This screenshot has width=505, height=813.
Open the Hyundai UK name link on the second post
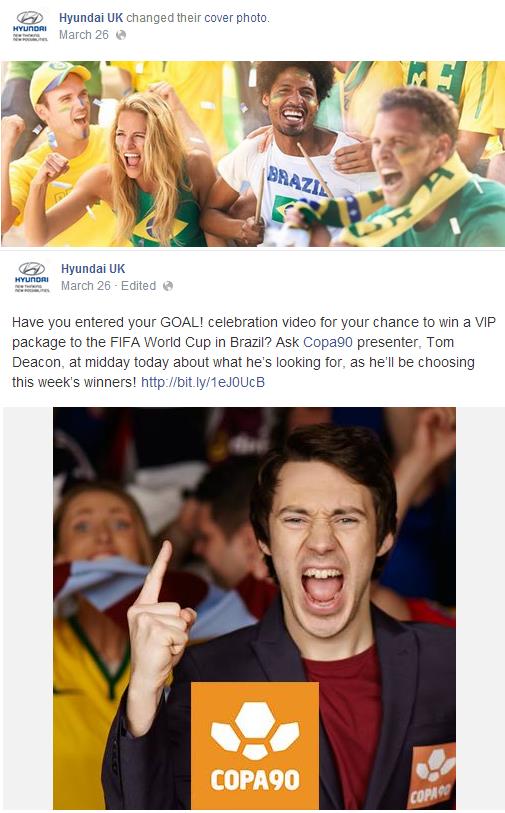(93, 269)
